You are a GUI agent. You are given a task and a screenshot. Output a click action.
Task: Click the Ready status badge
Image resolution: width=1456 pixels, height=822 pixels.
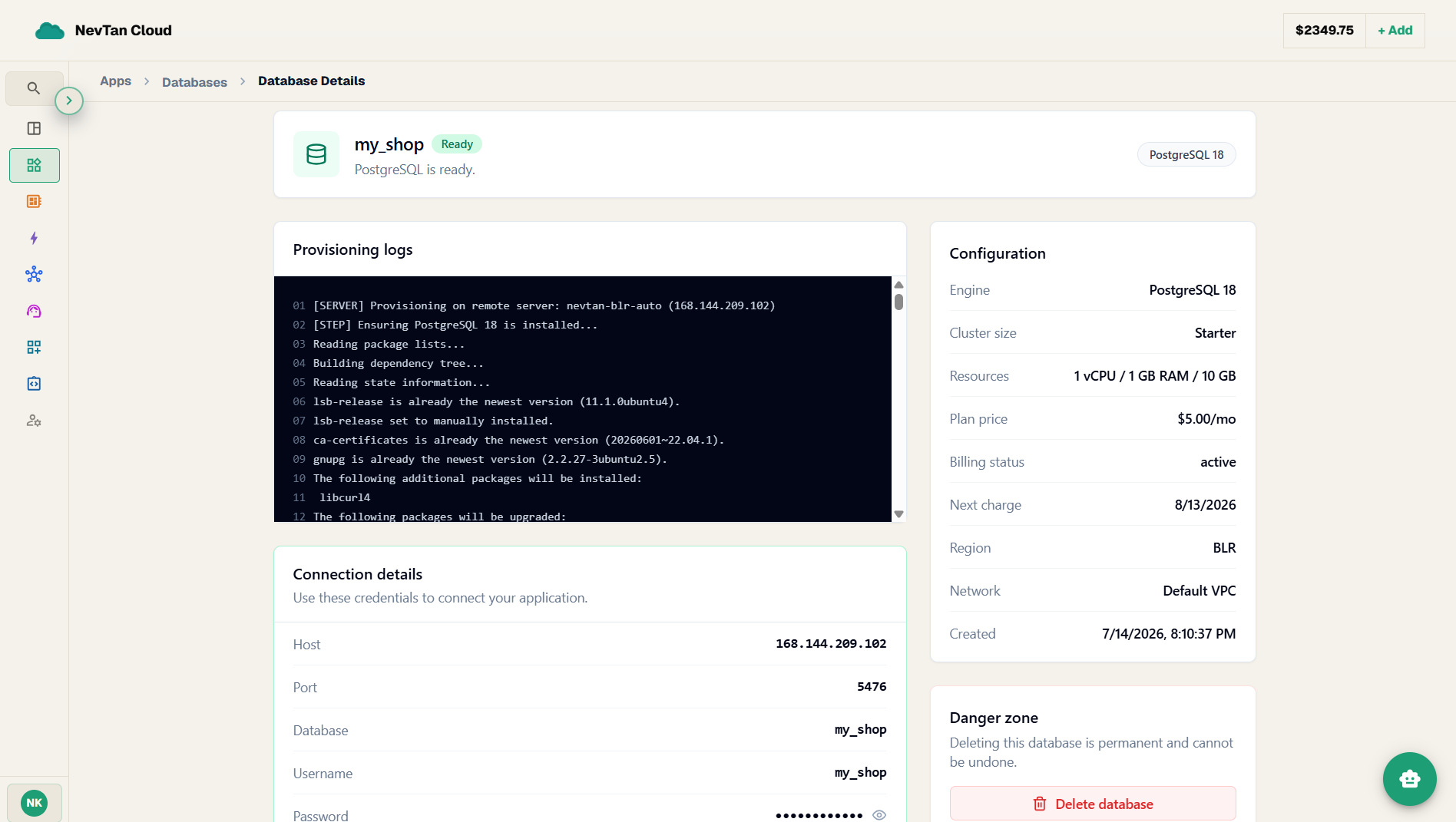point(457,144)
